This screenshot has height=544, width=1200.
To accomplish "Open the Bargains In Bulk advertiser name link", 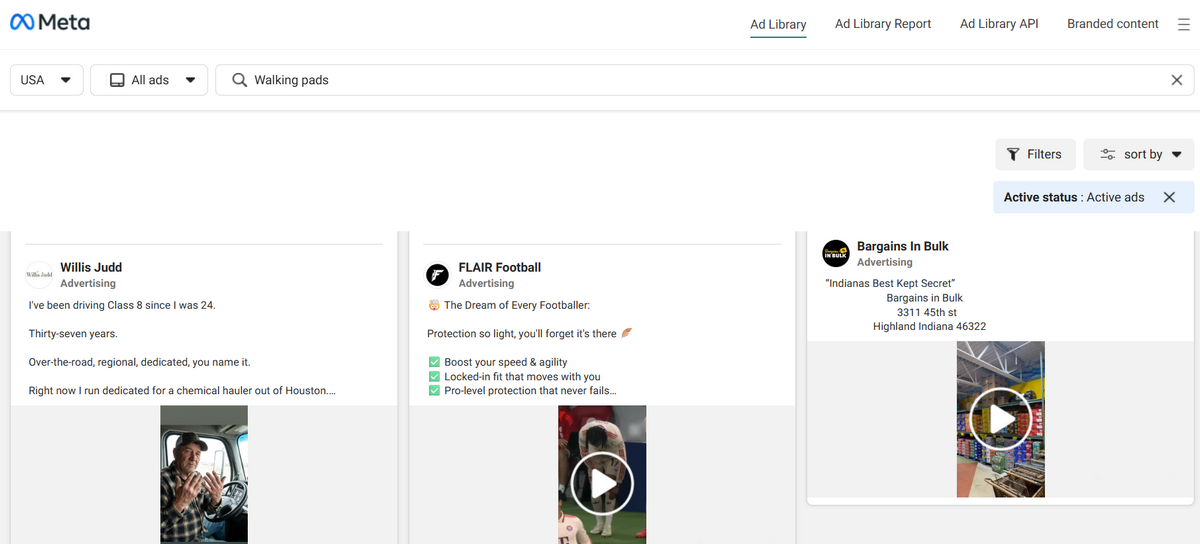I will [x=903, y=246].
